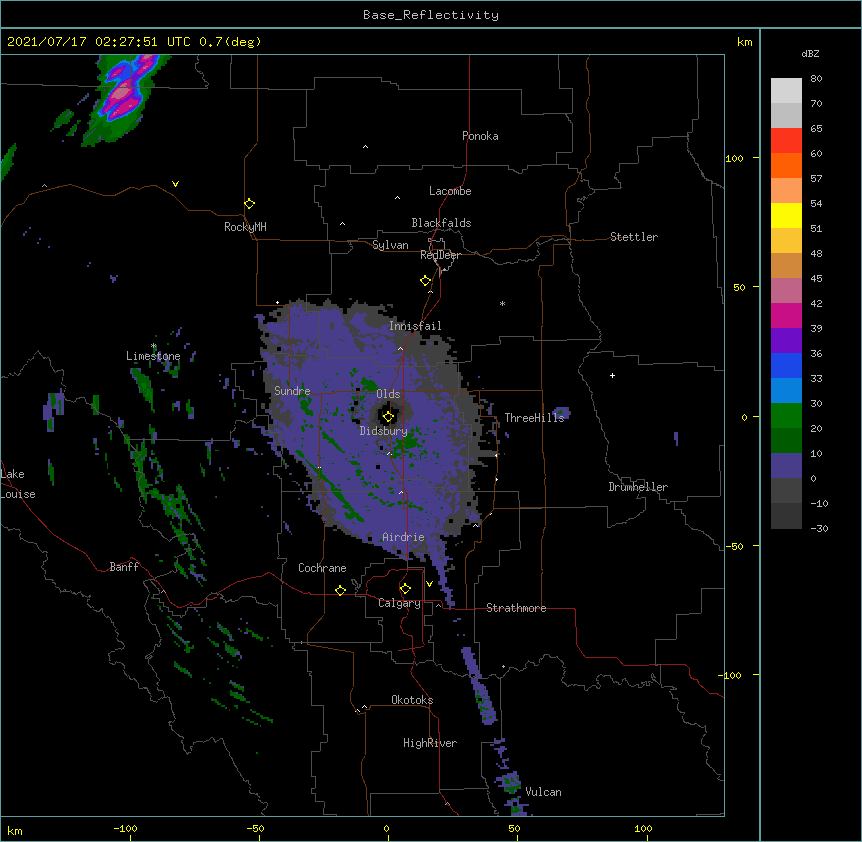Click the Vulcan town label
This screenshot has height=842, width=862.
pyautogui.click(x=543, y=792)
